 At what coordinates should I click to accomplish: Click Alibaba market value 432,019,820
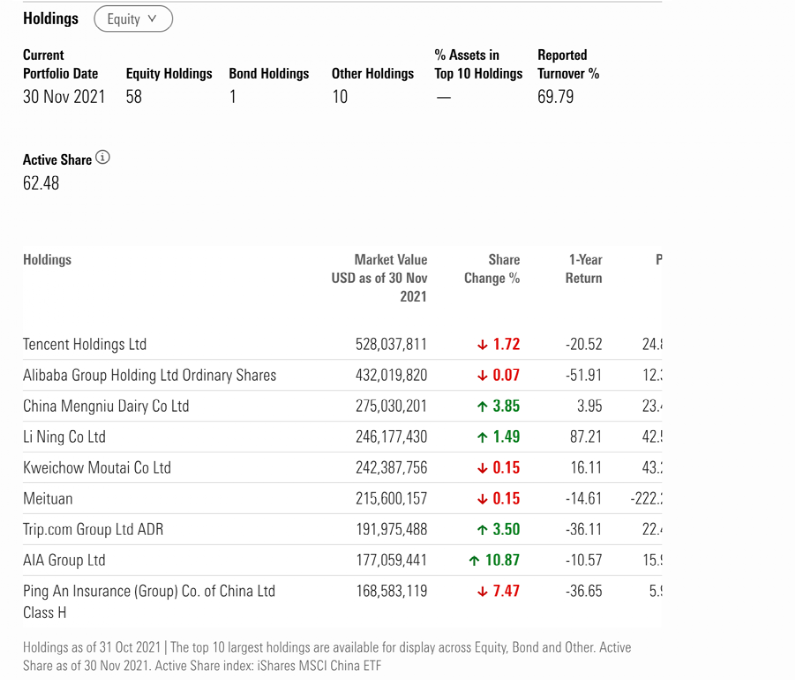(x=391, y=375)
